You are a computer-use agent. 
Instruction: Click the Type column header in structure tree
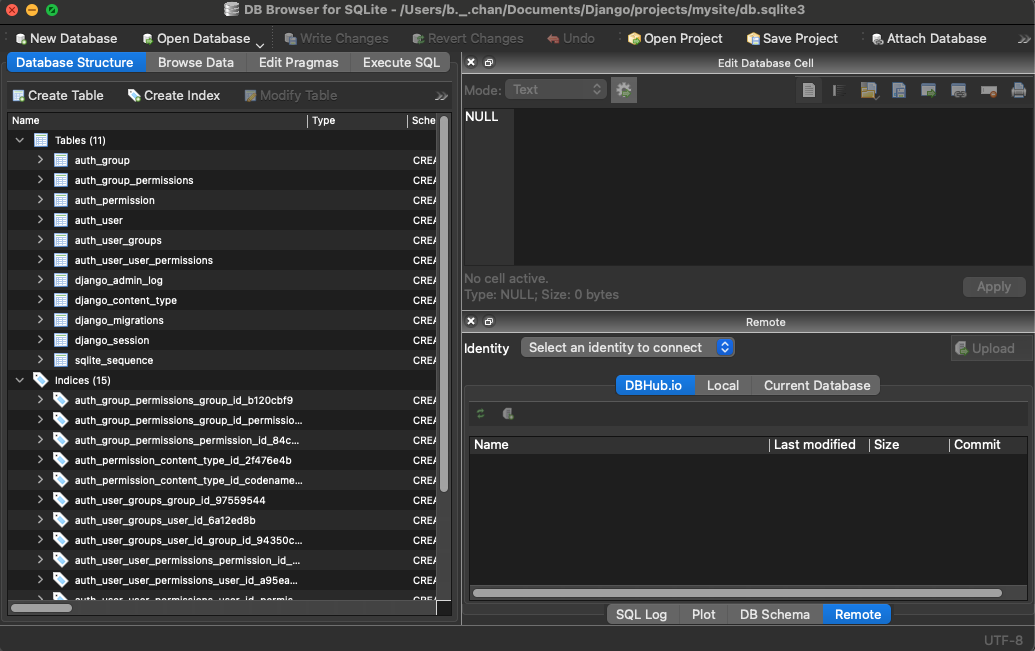[x=357, y=120]
